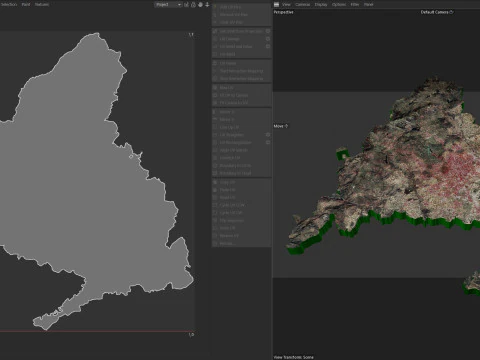Image resolution: width=480 pixels, height=360 pixels.
Task: Select the Line Up UV command
Action: [242, 127]
